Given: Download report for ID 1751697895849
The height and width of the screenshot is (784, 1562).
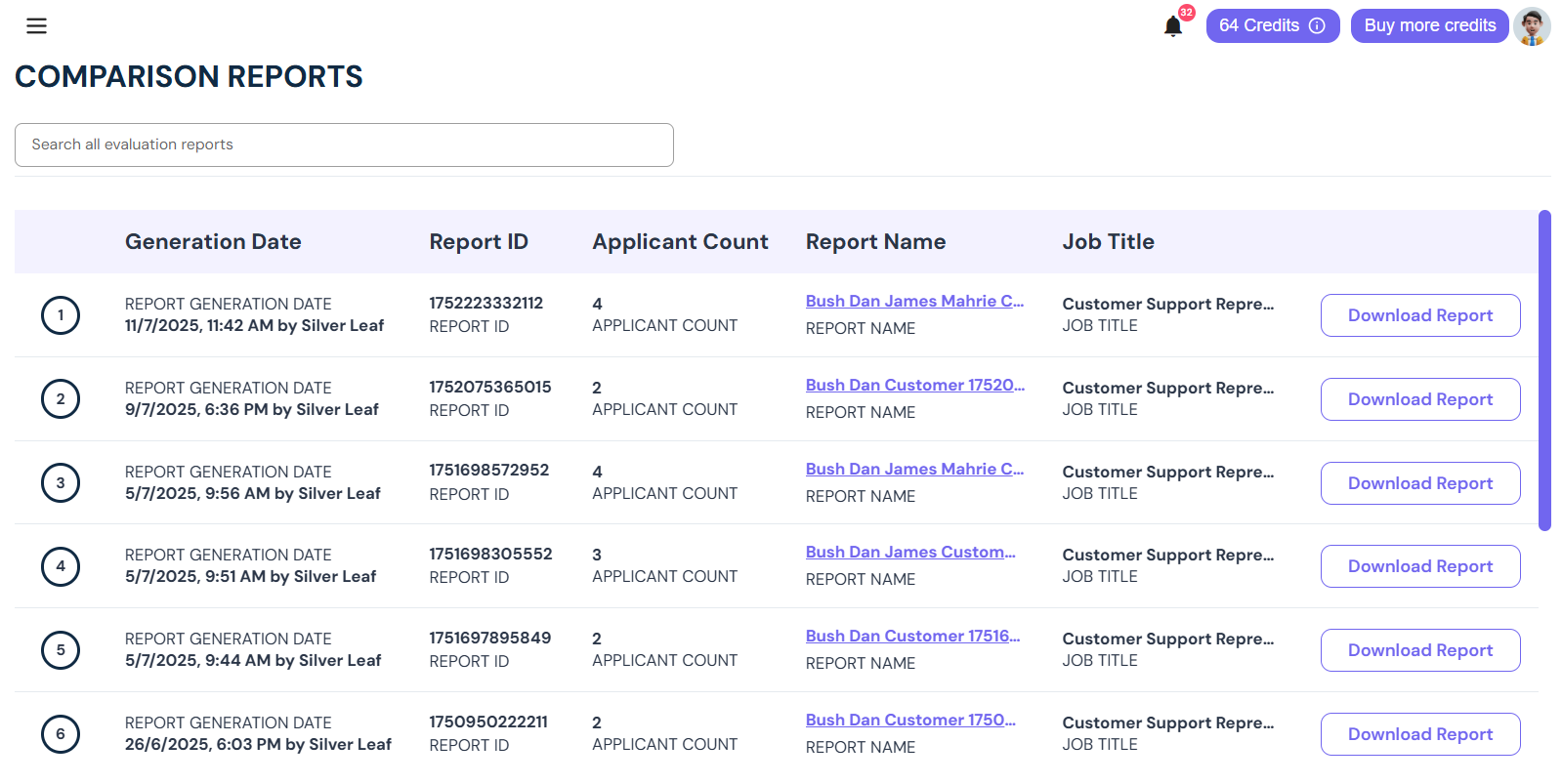Looking at the screenshot, I should (x=1420, y=650).
